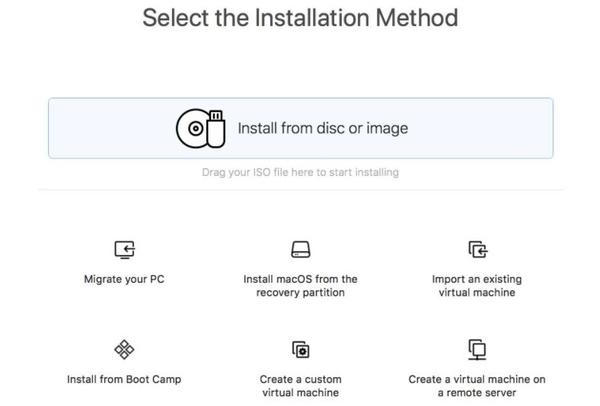Click the recovery partition hard drive icon
This screenshot has height=406, width=600.
point(300,249)
